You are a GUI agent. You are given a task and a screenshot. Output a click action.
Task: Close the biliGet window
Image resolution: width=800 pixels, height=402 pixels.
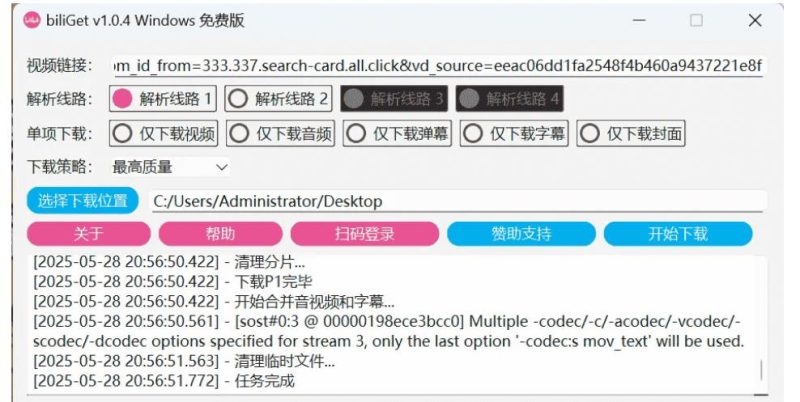pyautogui.click(x=755, y=20)
